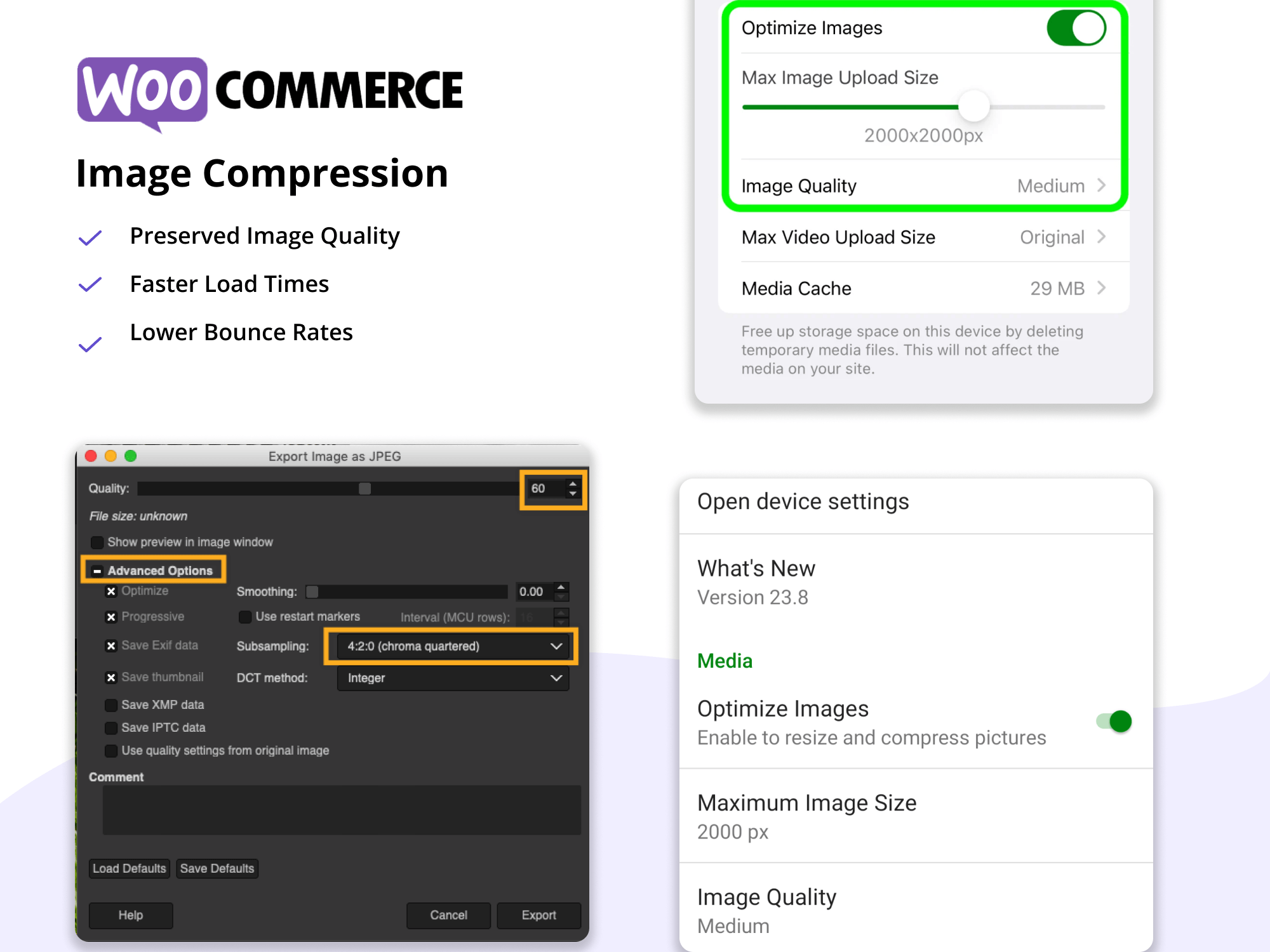Click the Max Image Upload Size slider handle

click(x=973, y=107)
